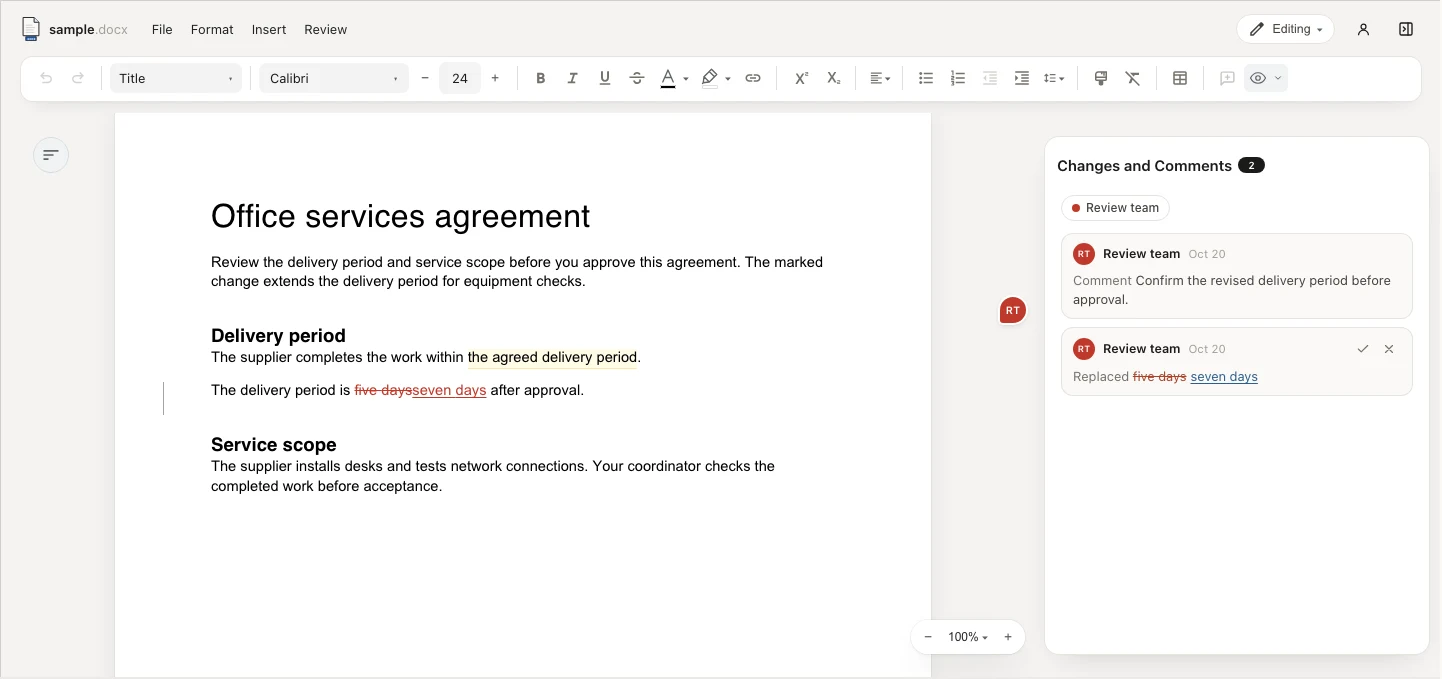1442x679 pixels.
Task: Click the sample.docx file name
Action: pos(88,29)
